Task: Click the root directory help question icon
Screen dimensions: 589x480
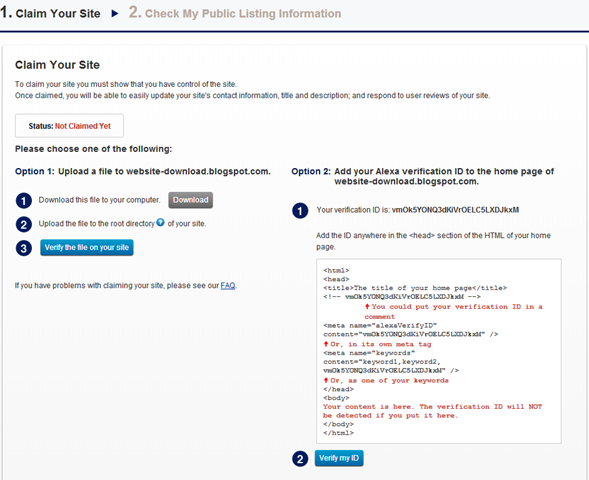Action: [160, 222]
